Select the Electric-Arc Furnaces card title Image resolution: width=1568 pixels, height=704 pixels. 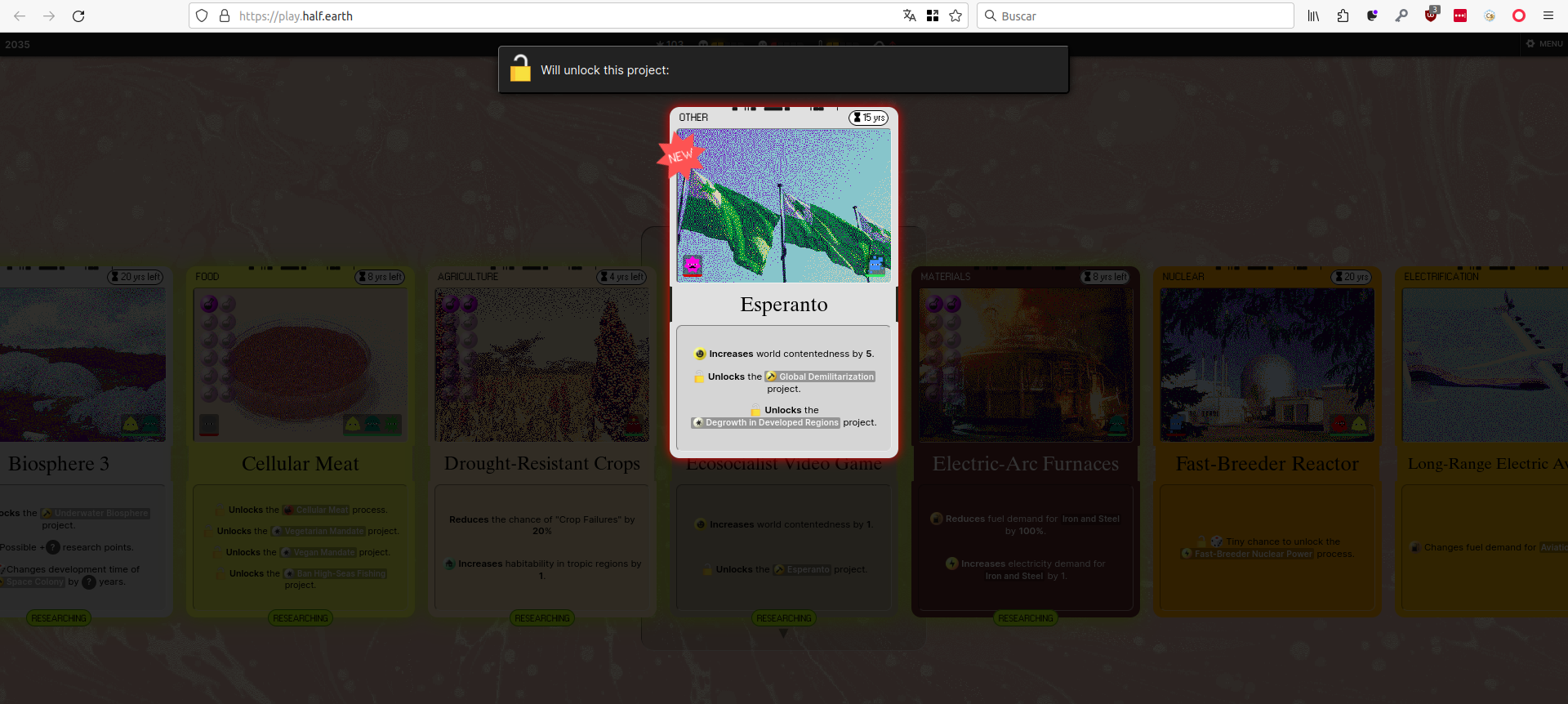pyautogui.click(x=1026, y=464)
